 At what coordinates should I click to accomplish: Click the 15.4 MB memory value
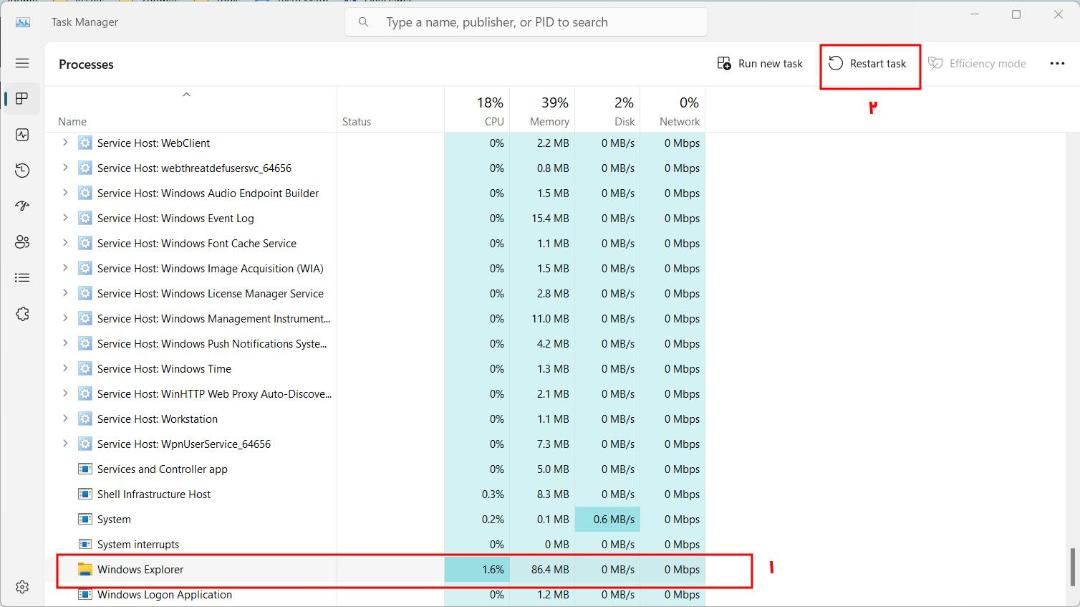[550, 218]
